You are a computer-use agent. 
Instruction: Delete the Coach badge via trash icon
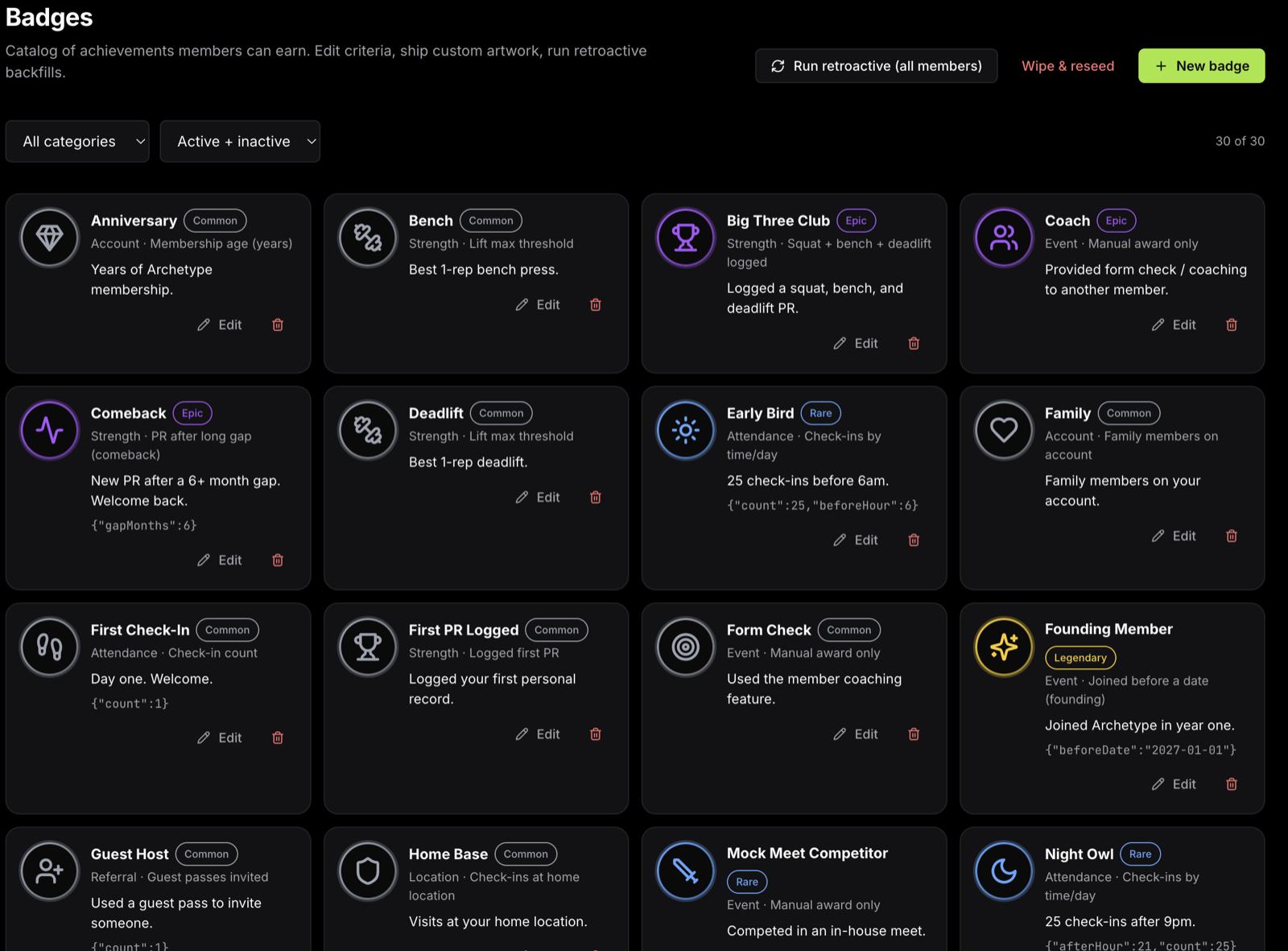(1232, 325)
